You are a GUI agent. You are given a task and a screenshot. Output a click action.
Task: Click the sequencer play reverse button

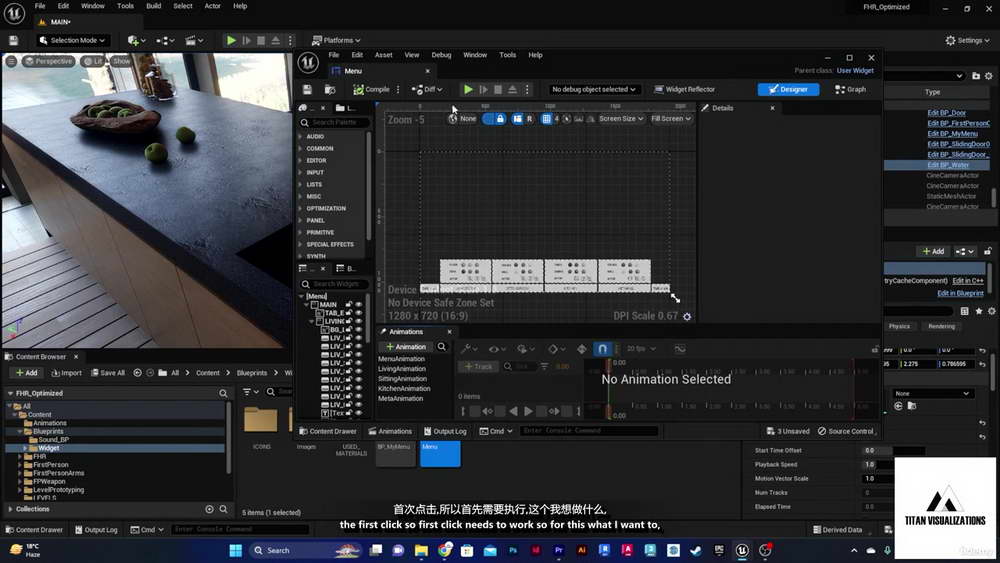pos(513,411)
